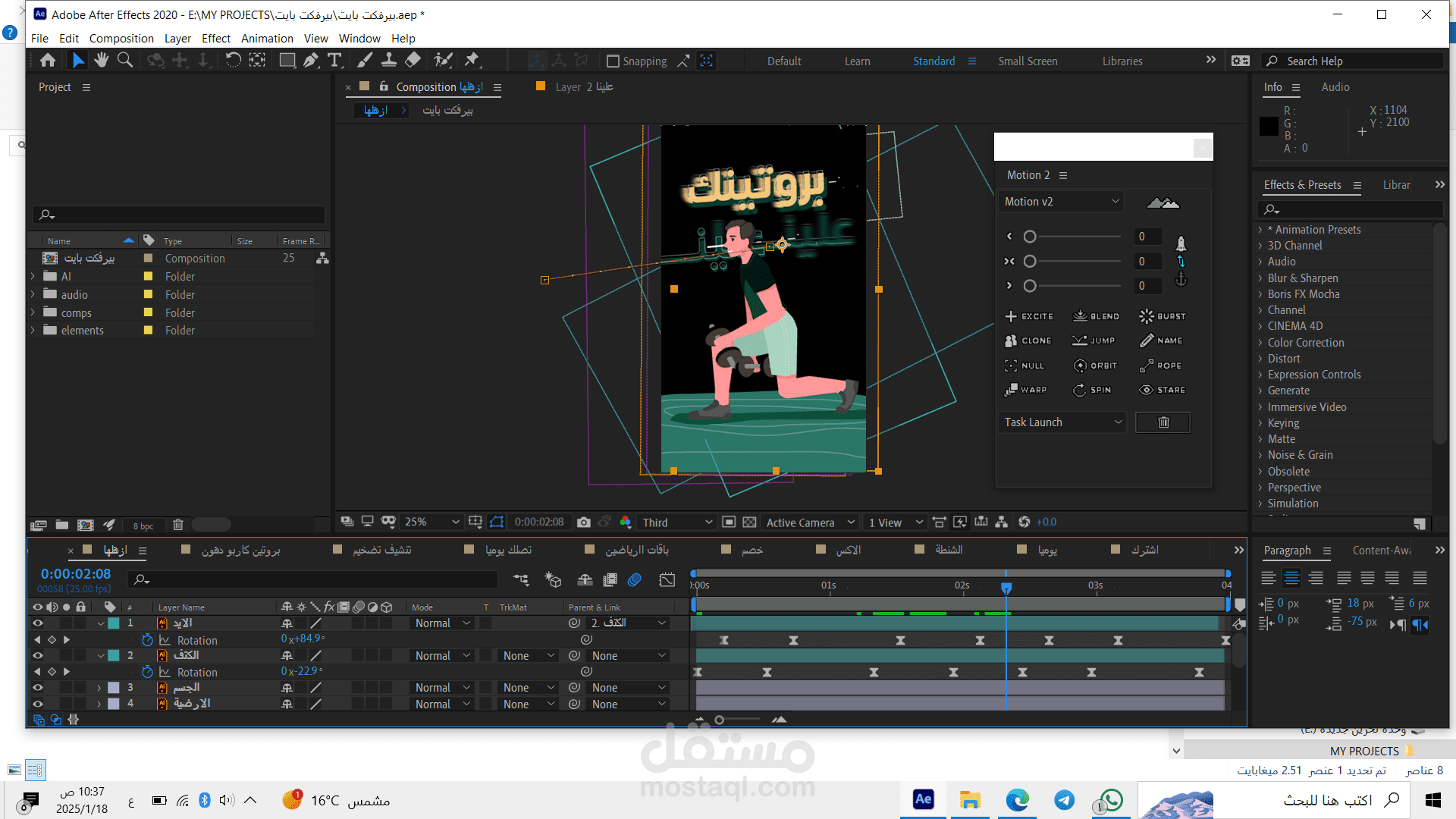Click the EXCITE button in Motion 2
This screenshot has width=1456, height=819.
coord(1029,316)
